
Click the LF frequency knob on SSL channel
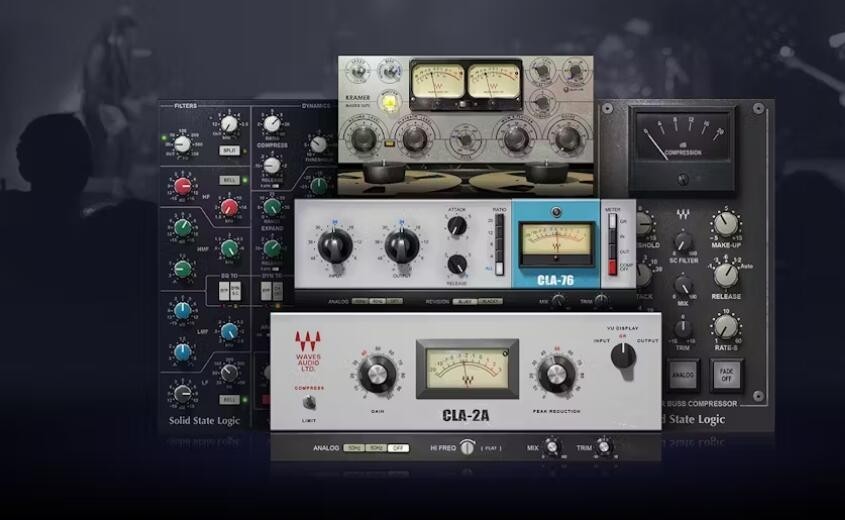(230, 372)
